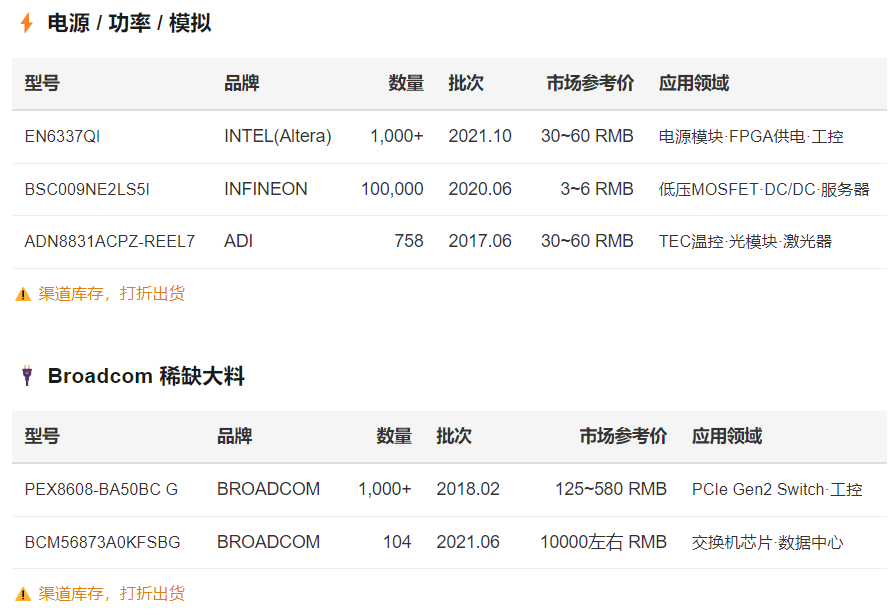Select price 30~60 RMB for ADN8831ACPZ-REEL7

click(587, 242)
